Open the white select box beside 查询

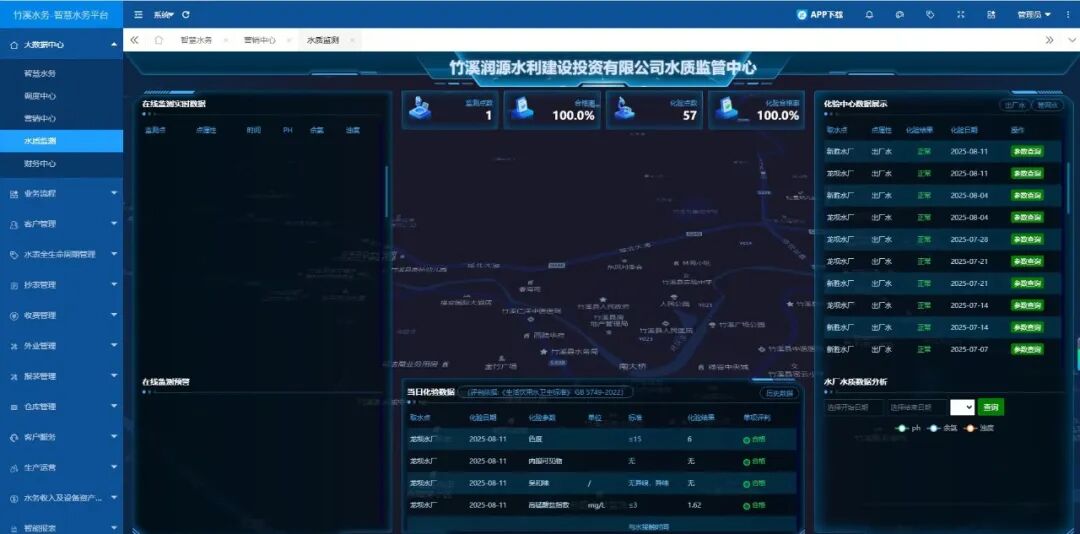pyautogui.click(x=962, y=407)
